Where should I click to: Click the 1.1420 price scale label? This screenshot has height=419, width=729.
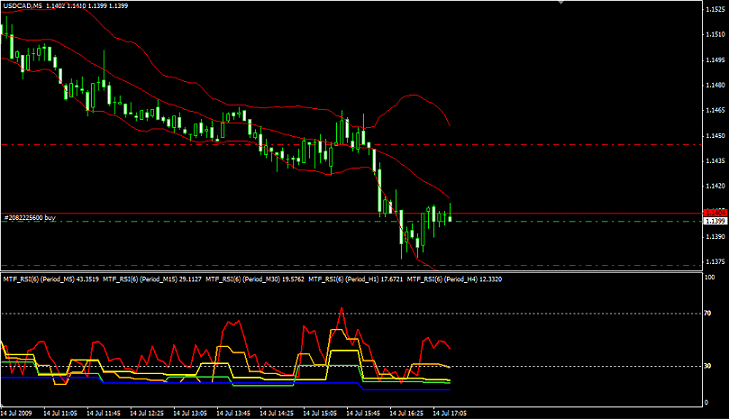click(715, 186)
